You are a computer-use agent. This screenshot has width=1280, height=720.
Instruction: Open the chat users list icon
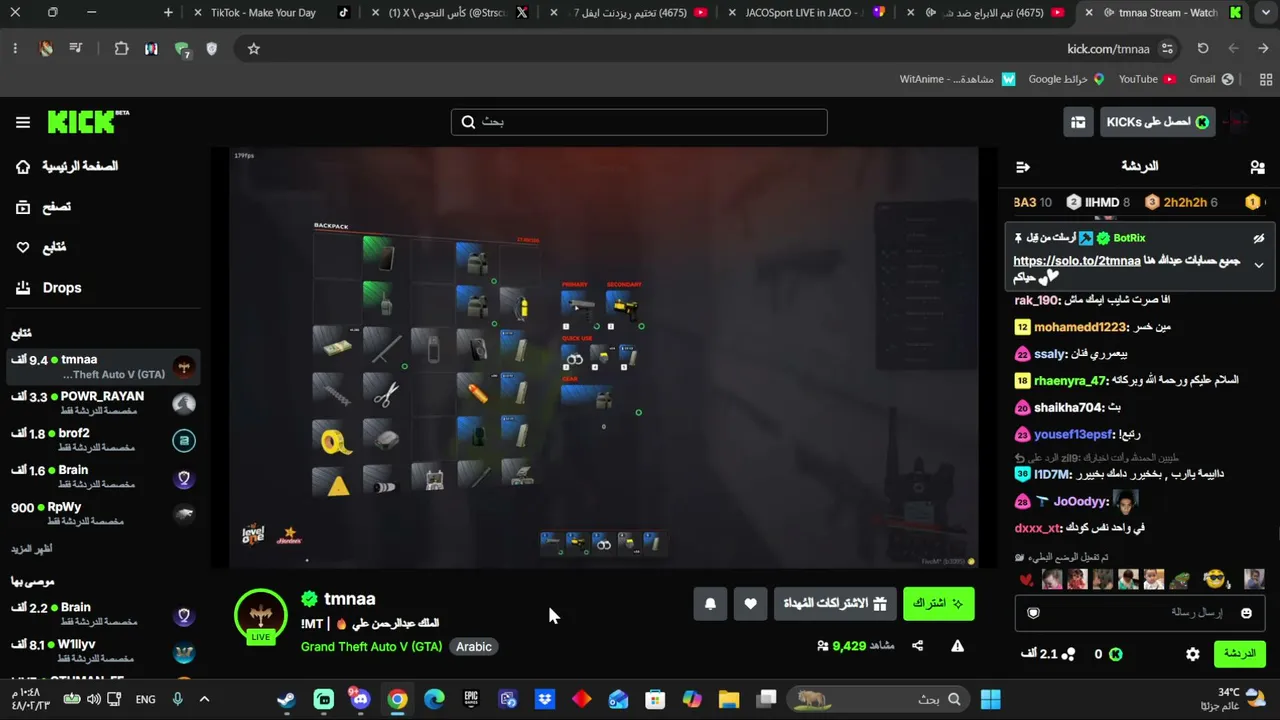pyautogui.click(x=1257, y=167)
